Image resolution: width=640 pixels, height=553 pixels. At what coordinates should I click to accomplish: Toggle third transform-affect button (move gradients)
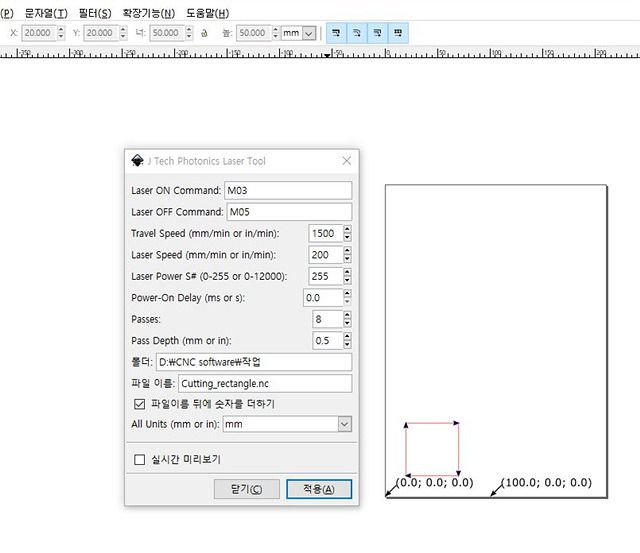(377, 33)
